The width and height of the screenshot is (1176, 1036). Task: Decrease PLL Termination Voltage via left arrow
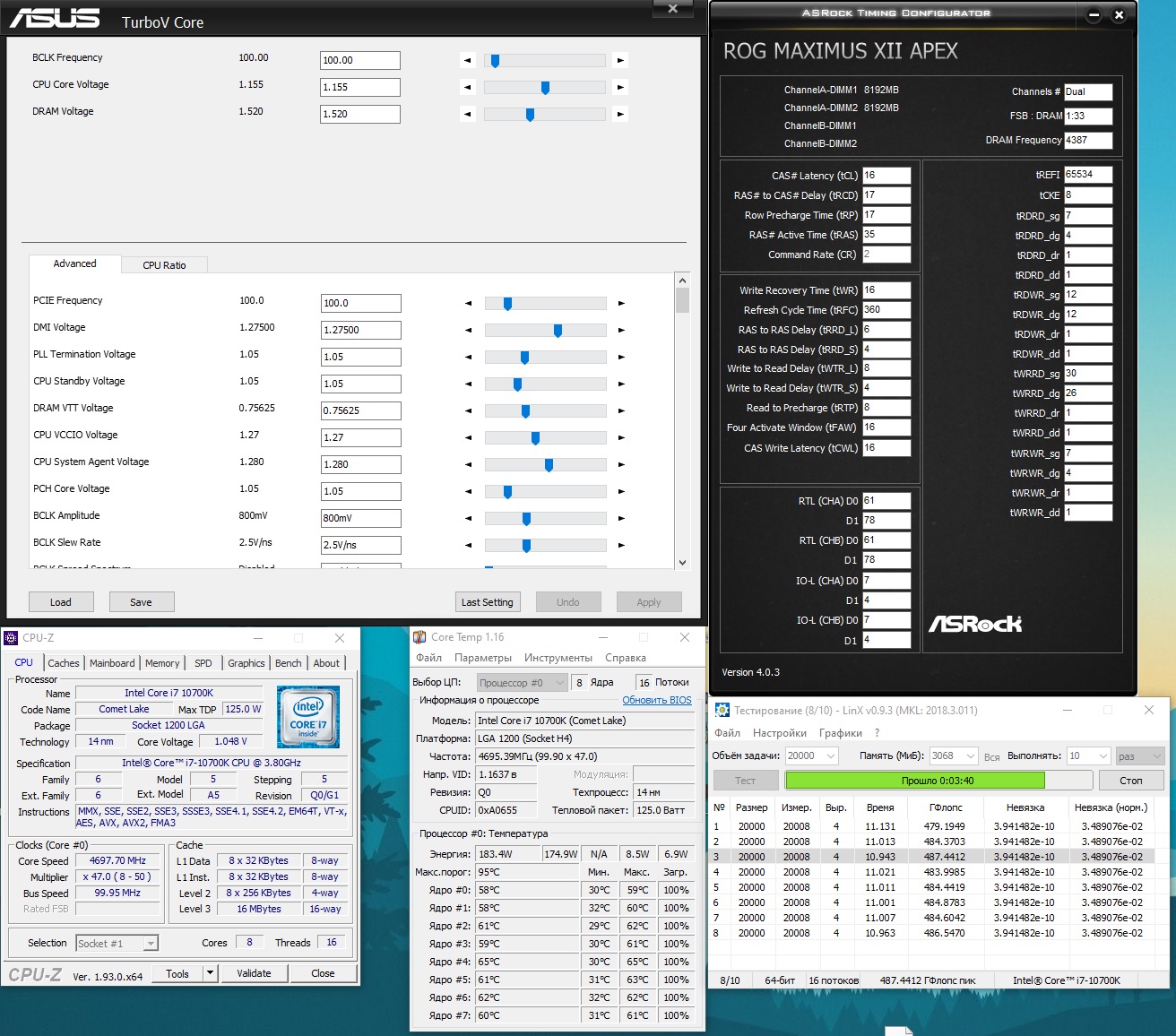[x=468, y=358]
